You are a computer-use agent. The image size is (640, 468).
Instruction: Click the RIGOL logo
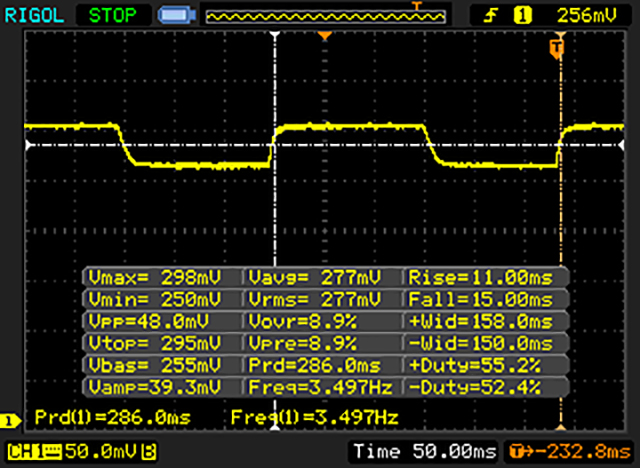pos(33,14)
